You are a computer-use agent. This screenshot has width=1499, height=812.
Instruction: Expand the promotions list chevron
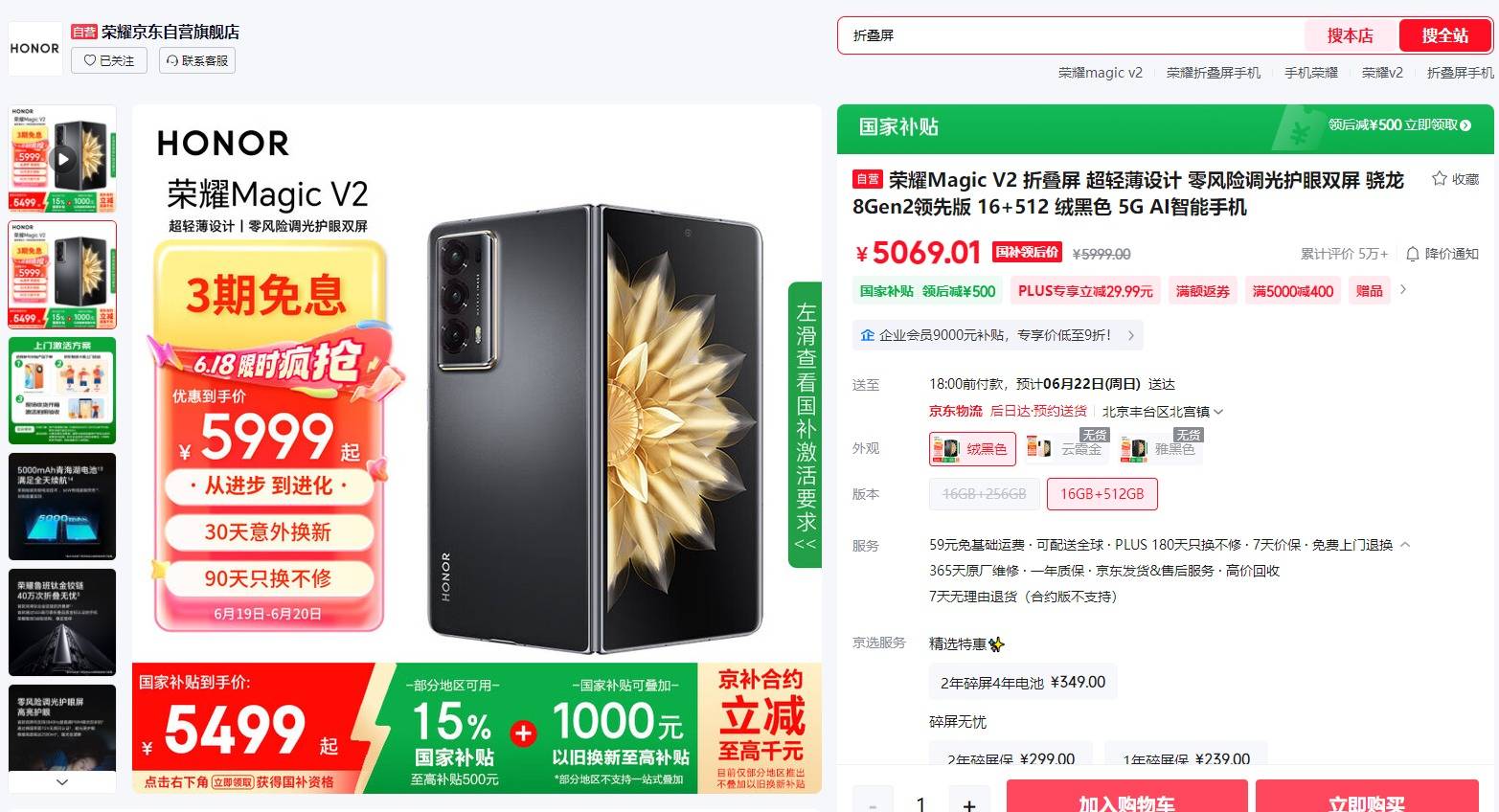[x=1403, y=289]
